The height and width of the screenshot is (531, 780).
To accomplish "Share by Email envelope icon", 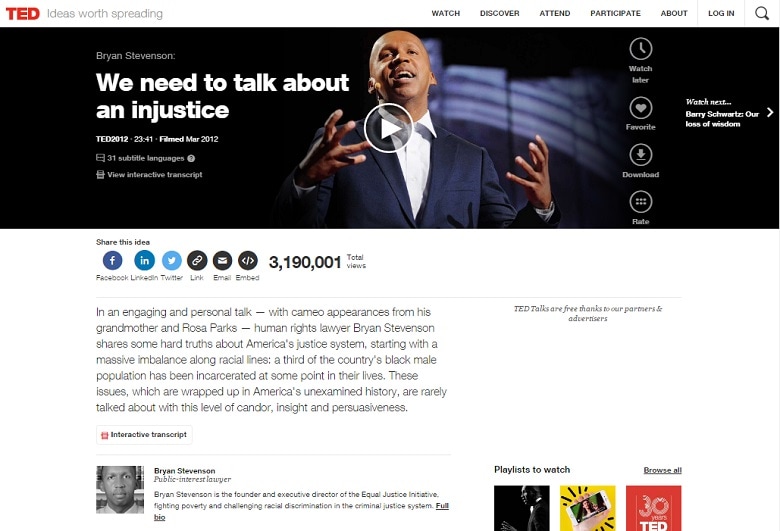I will tap(222, 260).
